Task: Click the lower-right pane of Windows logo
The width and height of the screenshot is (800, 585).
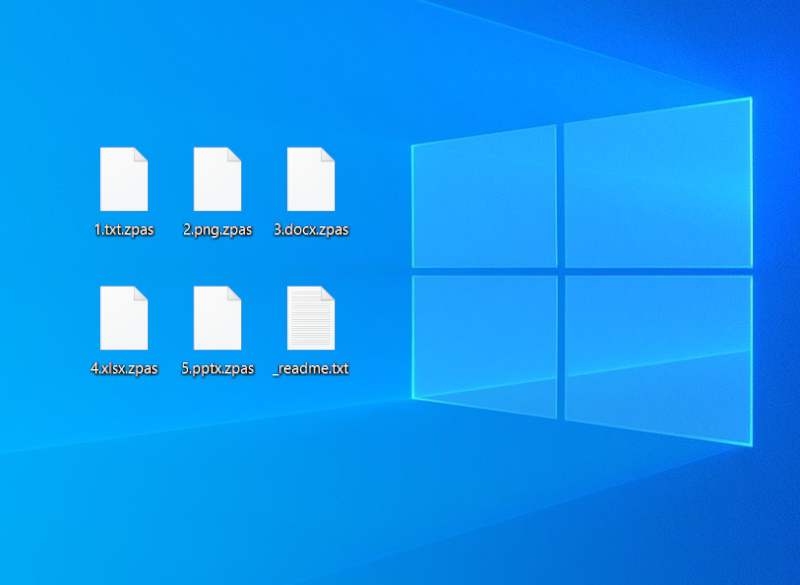Action: [657, 355]
